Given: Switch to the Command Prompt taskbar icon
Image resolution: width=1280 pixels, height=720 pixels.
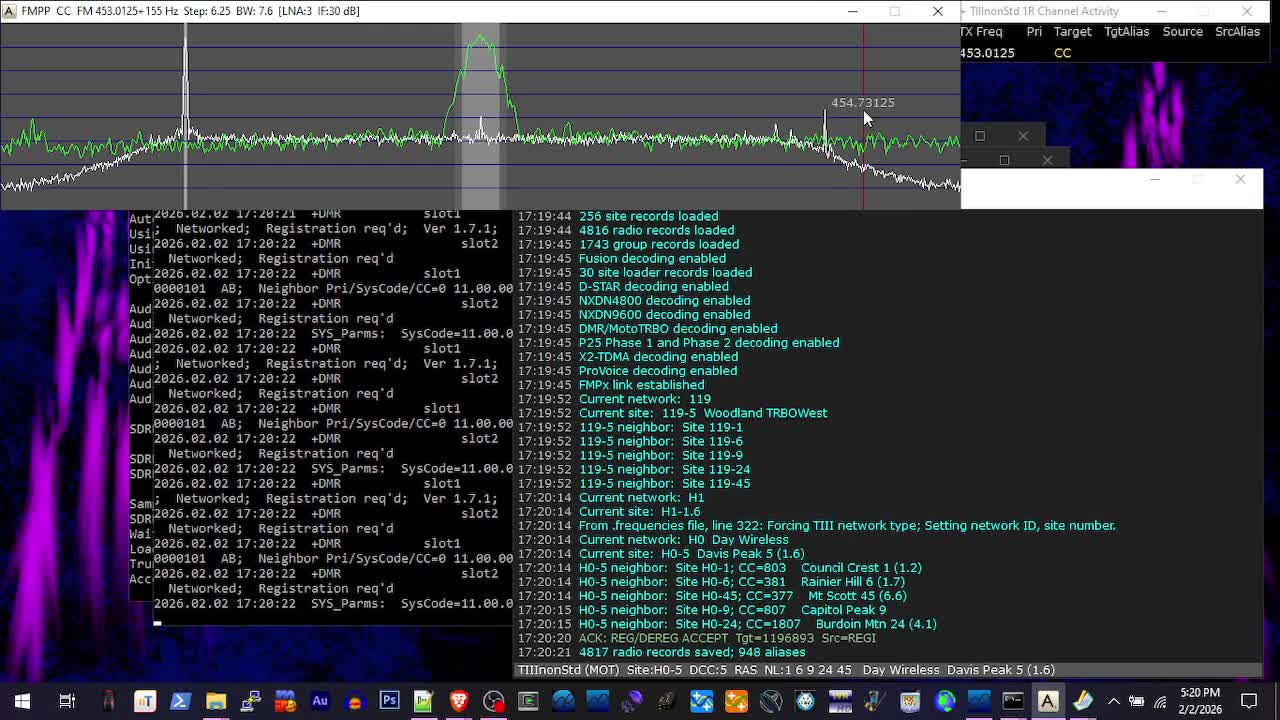Looking at the screenshot, I should (x=1013, y=701).
